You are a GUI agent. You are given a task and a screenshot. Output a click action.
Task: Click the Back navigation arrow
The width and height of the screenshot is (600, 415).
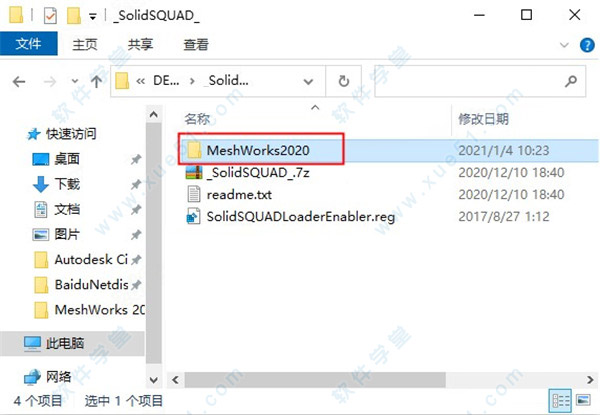point(19,81)
